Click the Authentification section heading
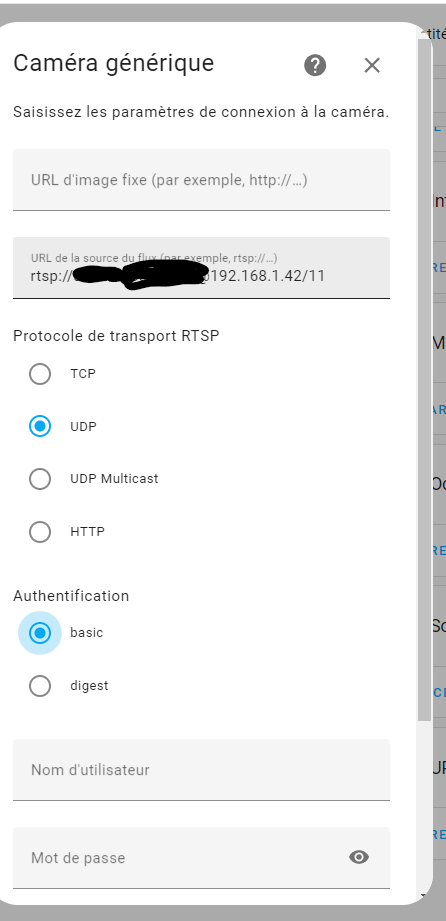Viewport: 446px width, 921px height. point(71,596)
